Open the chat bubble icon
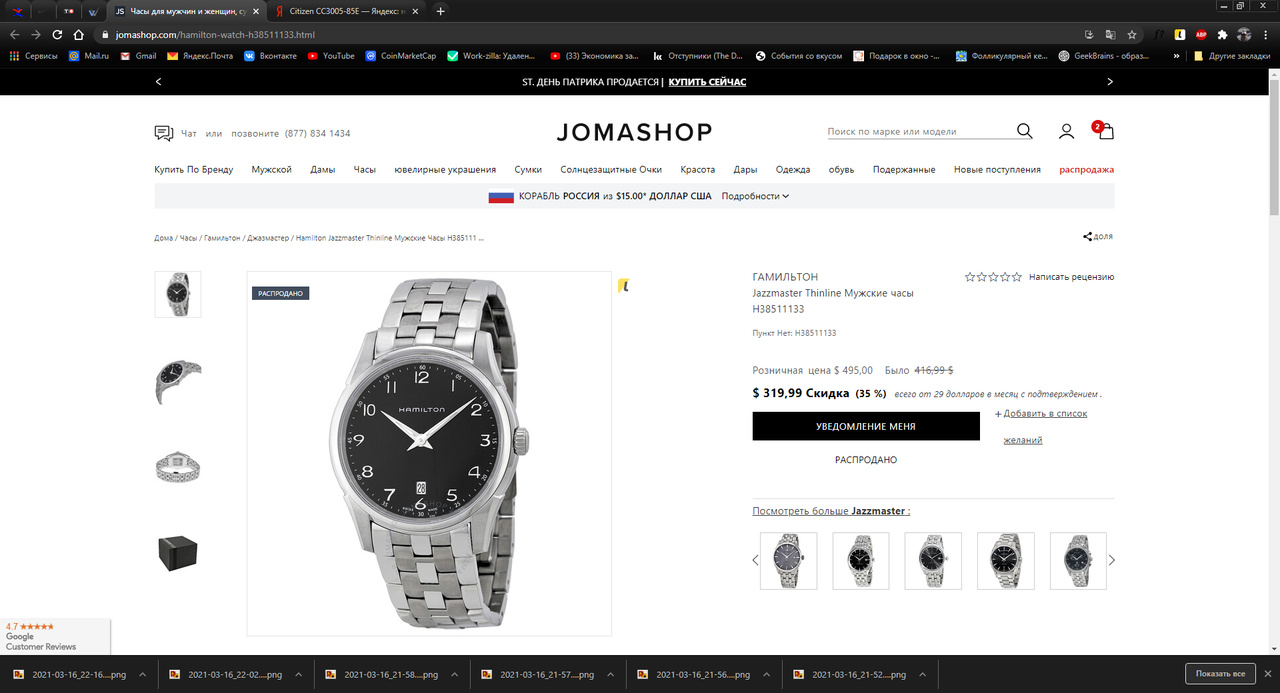The width and height of the screenshot is (1280, 693). click(x=164, y=133)
